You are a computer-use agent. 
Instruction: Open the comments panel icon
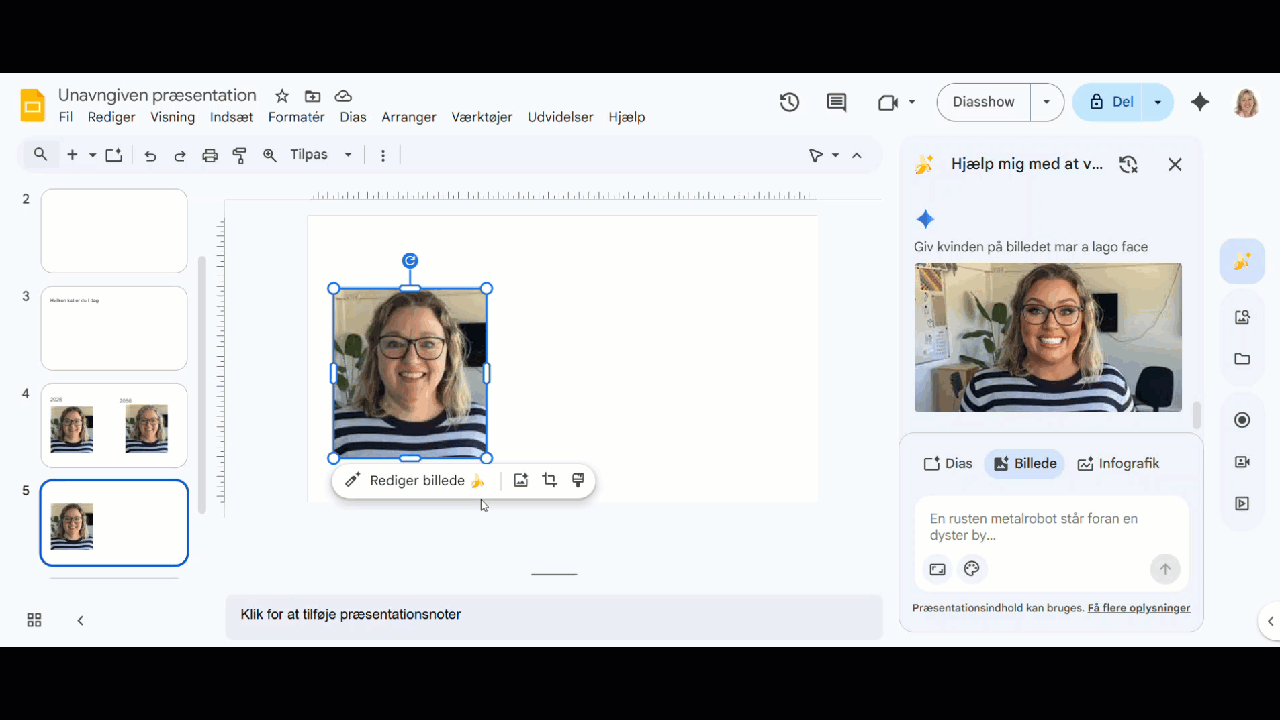[836, 102]
